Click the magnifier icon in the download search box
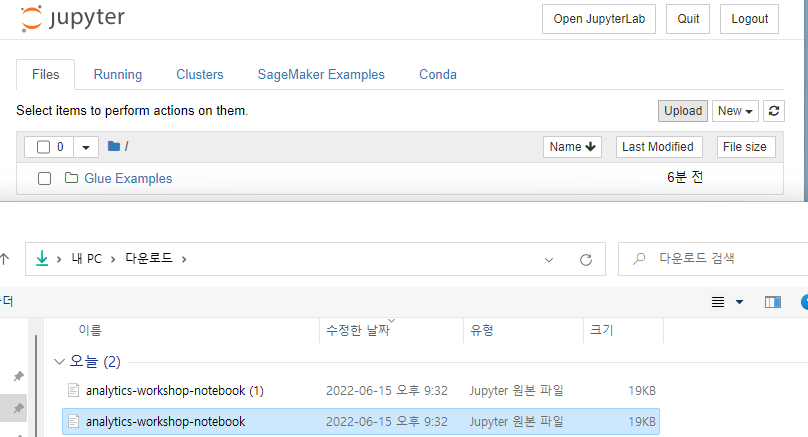 coord(639,259)
